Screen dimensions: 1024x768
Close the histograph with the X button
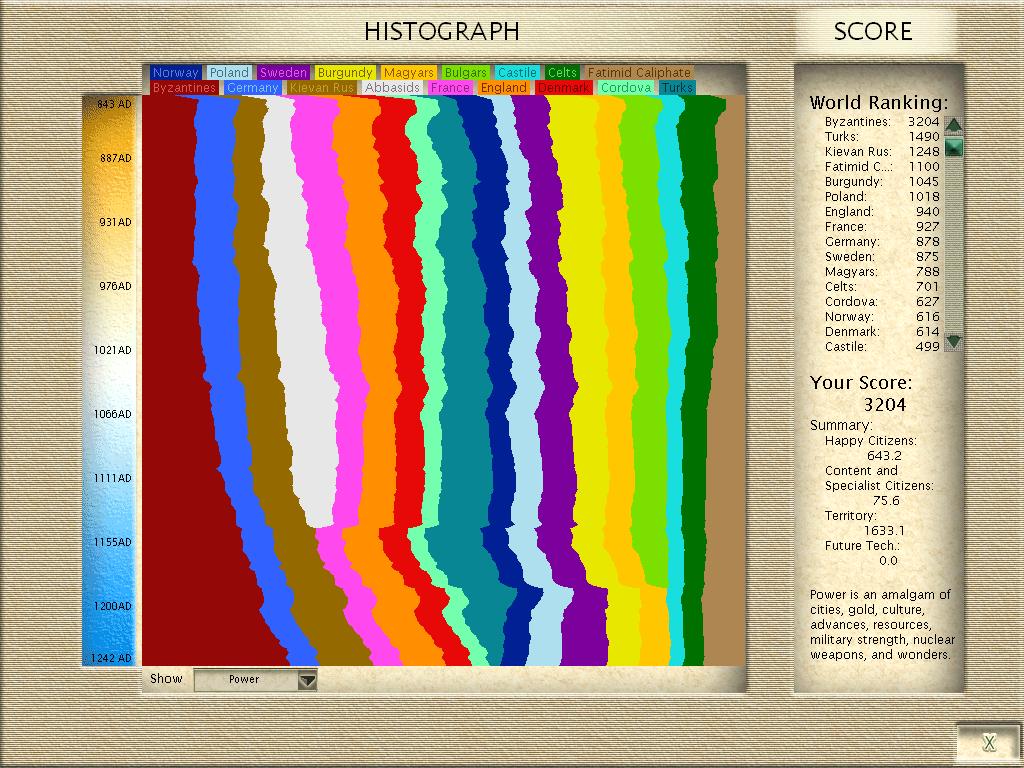point(989,742)
